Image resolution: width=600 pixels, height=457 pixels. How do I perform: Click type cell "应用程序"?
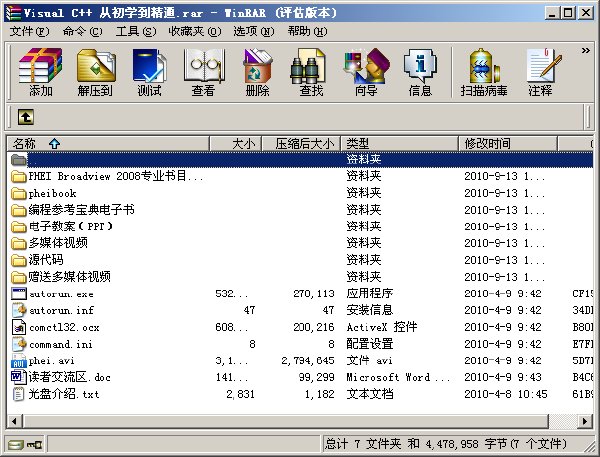tap(370, 294)
